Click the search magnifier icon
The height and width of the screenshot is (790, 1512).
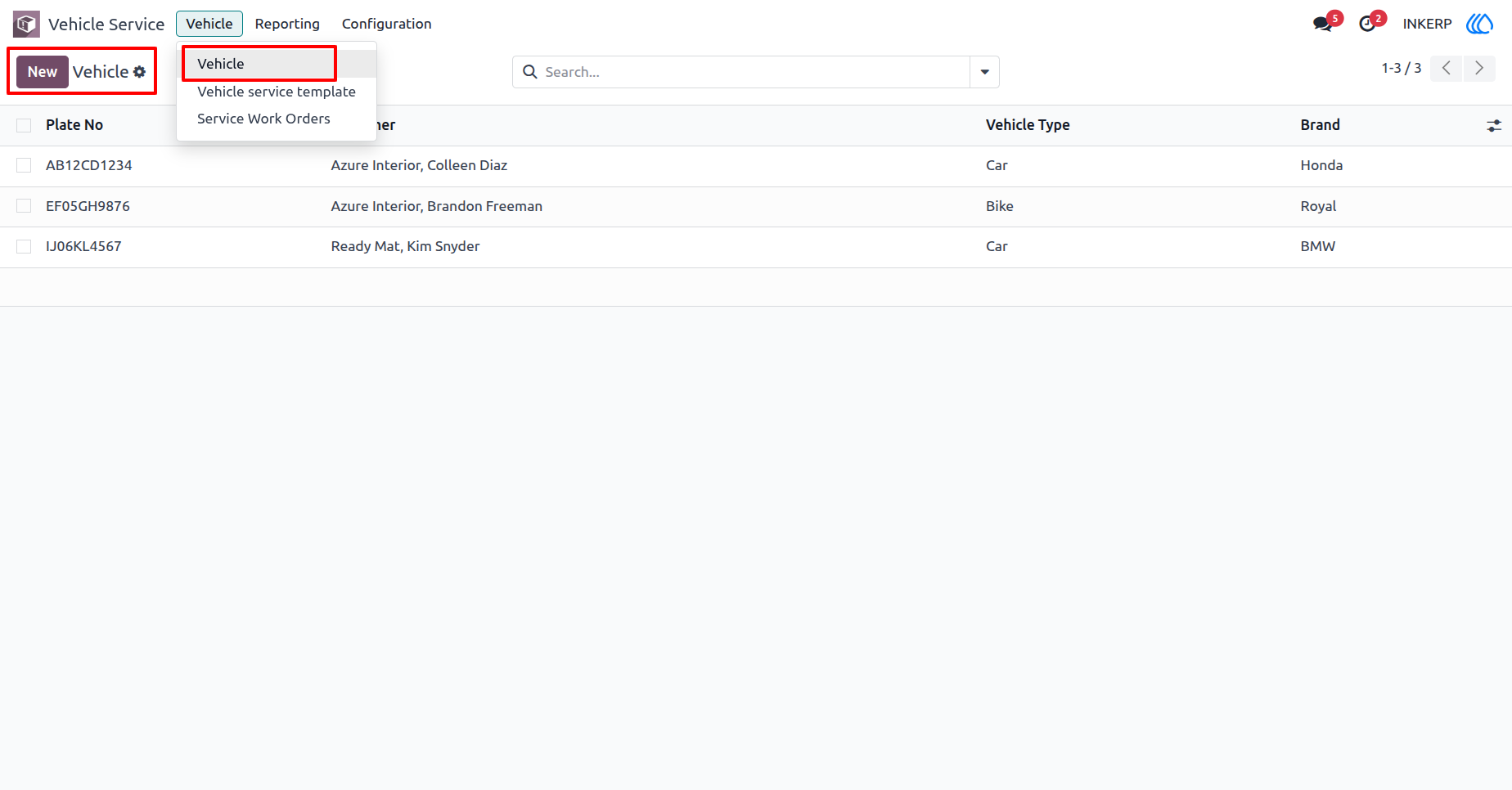tap(530, 72)
